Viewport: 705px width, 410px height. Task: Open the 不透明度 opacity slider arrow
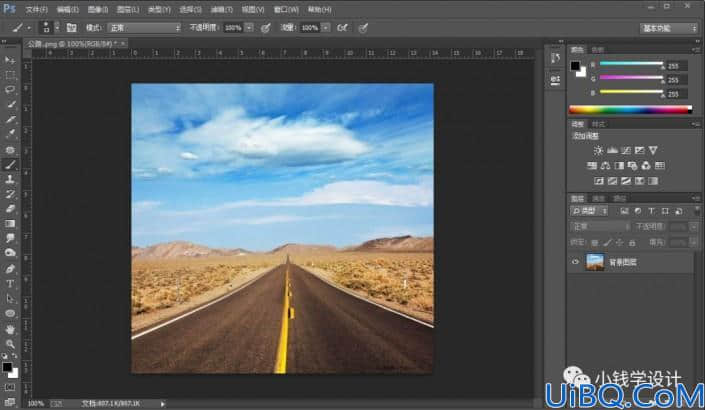(249, 28)
